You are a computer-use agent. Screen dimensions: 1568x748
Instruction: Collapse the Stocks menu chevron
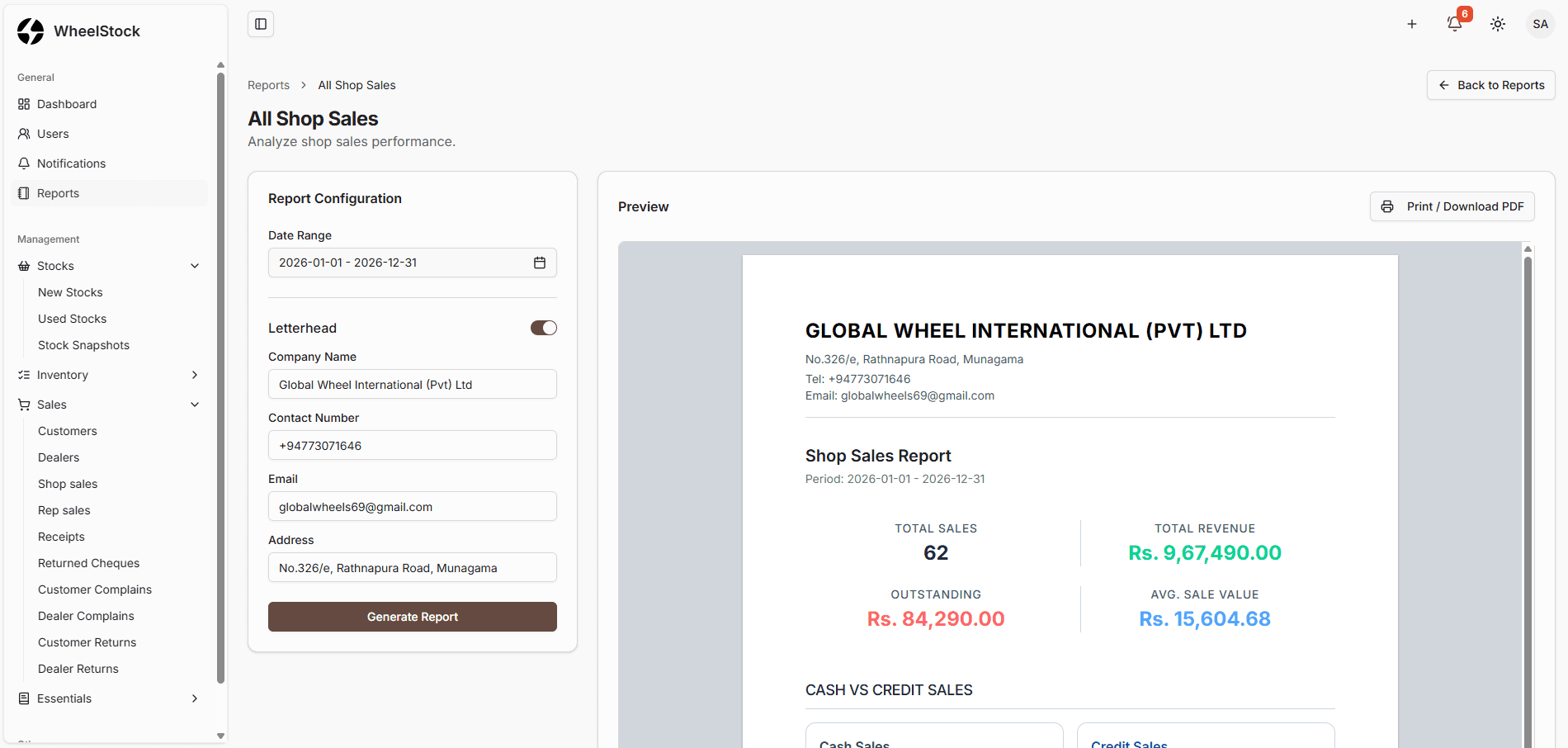[x=195, y=266]
